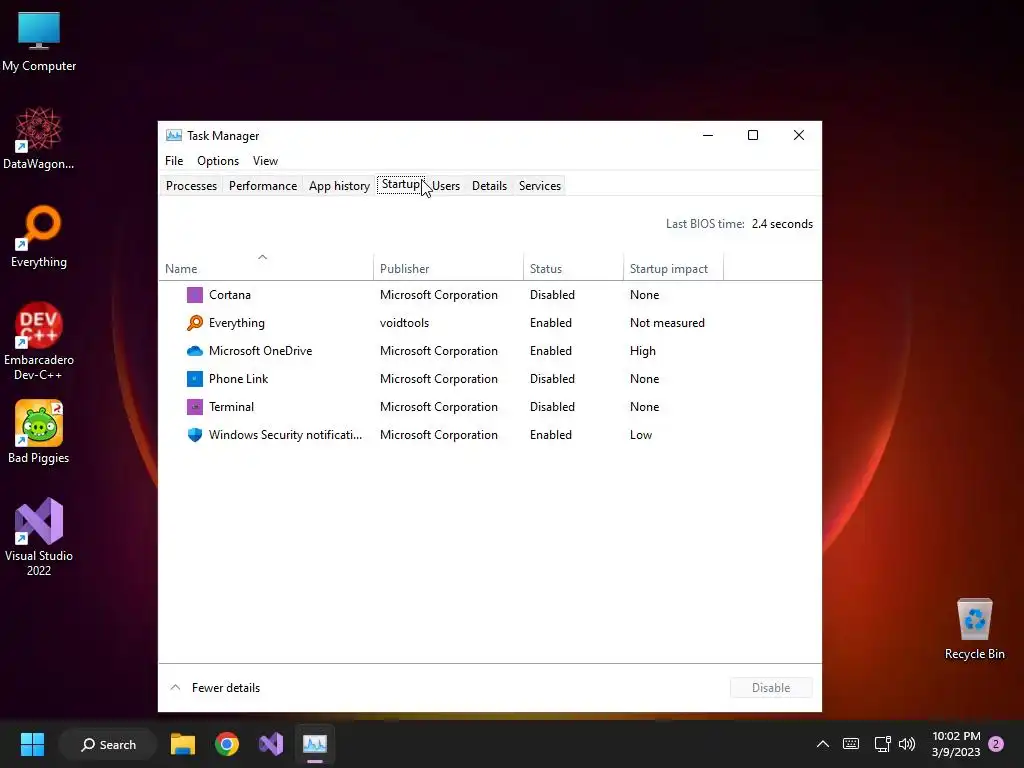Select the Startup tab

pyautogui.click(x=401, y=185)
